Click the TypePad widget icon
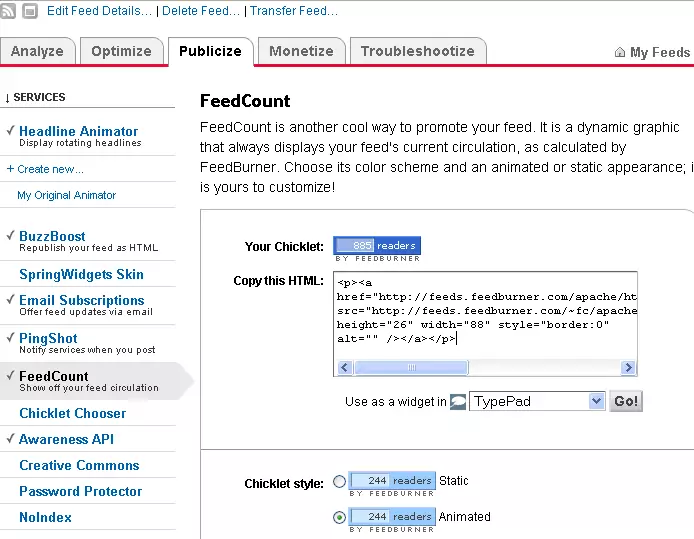Image resolution: width=694 pixels, height=539 pixels. tap(457, 401)
